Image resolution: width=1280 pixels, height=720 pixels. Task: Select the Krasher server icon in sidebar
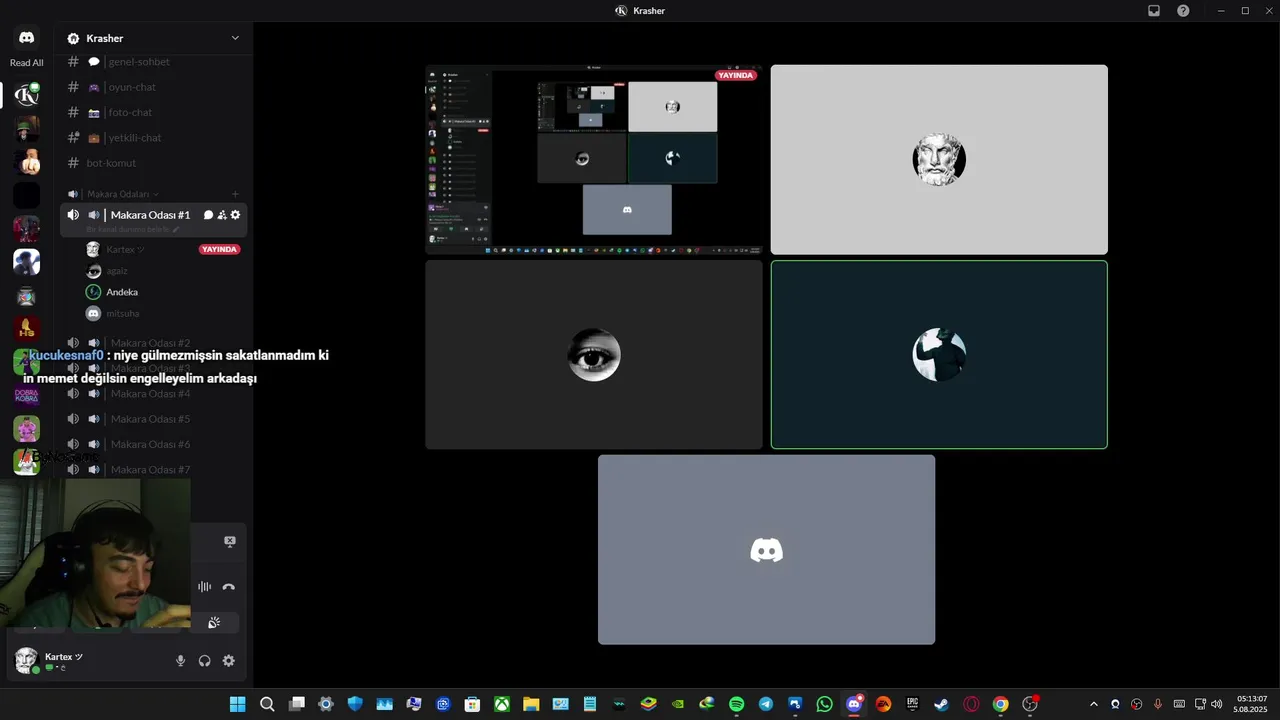click(x=27, y=95)
